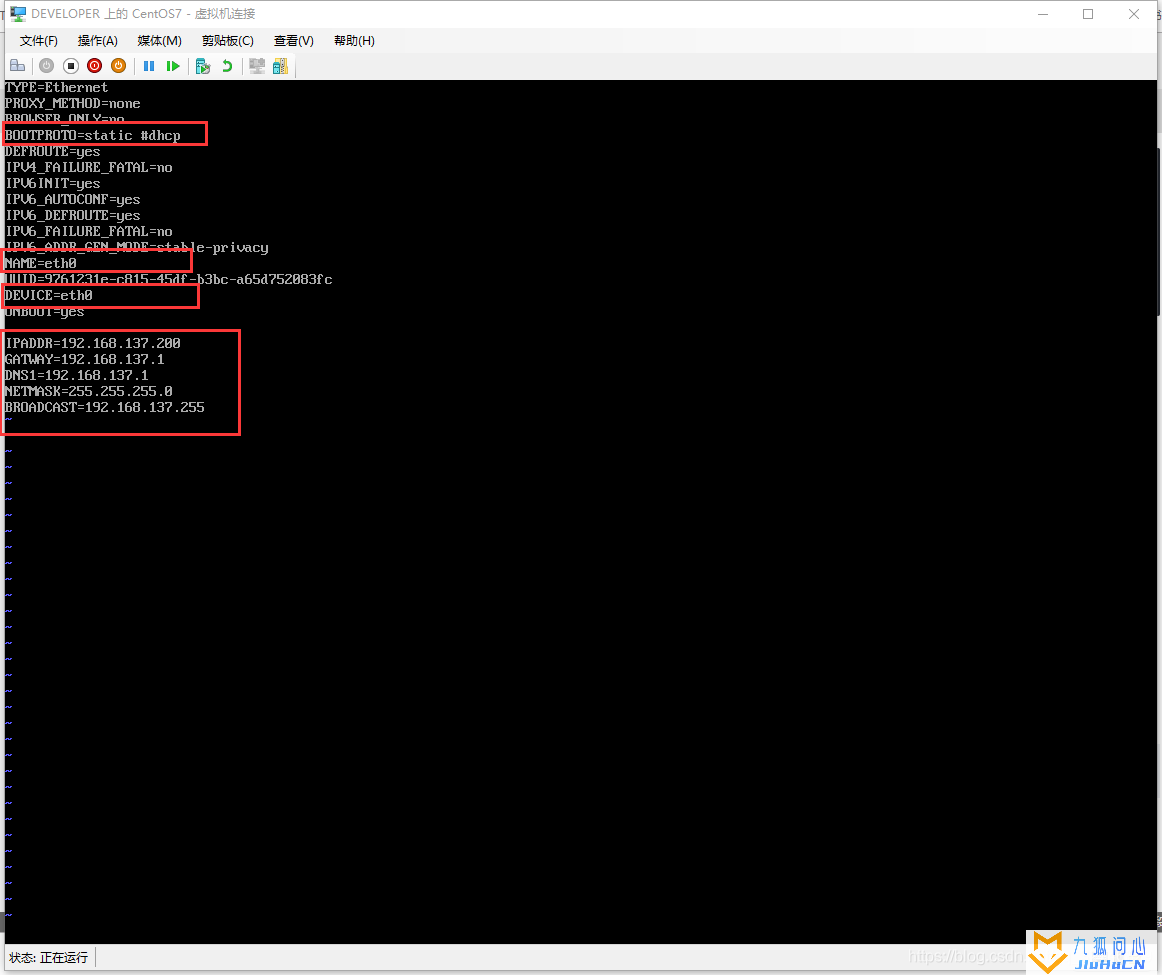Click the IPV6INIT=yes line

(x=53, y=184)
